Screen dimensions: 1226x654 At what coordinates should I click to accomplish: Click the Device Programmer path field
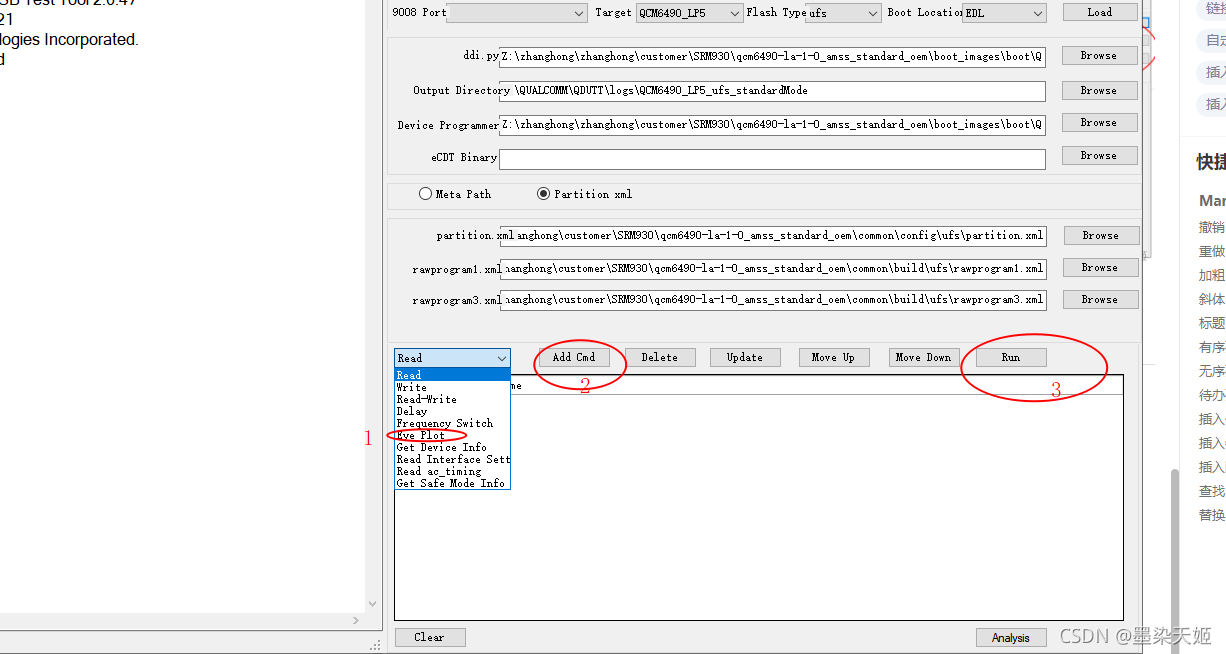[772, 125]
